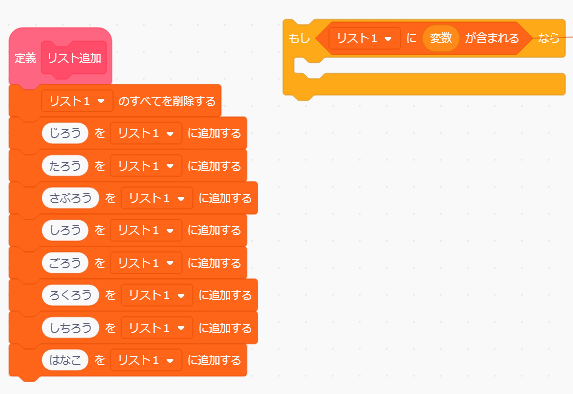This screenshot has height=394, width=573.
Task: Open list dropdown in 'のすべてを削除する' block
Action: click(x=77, y=101)
